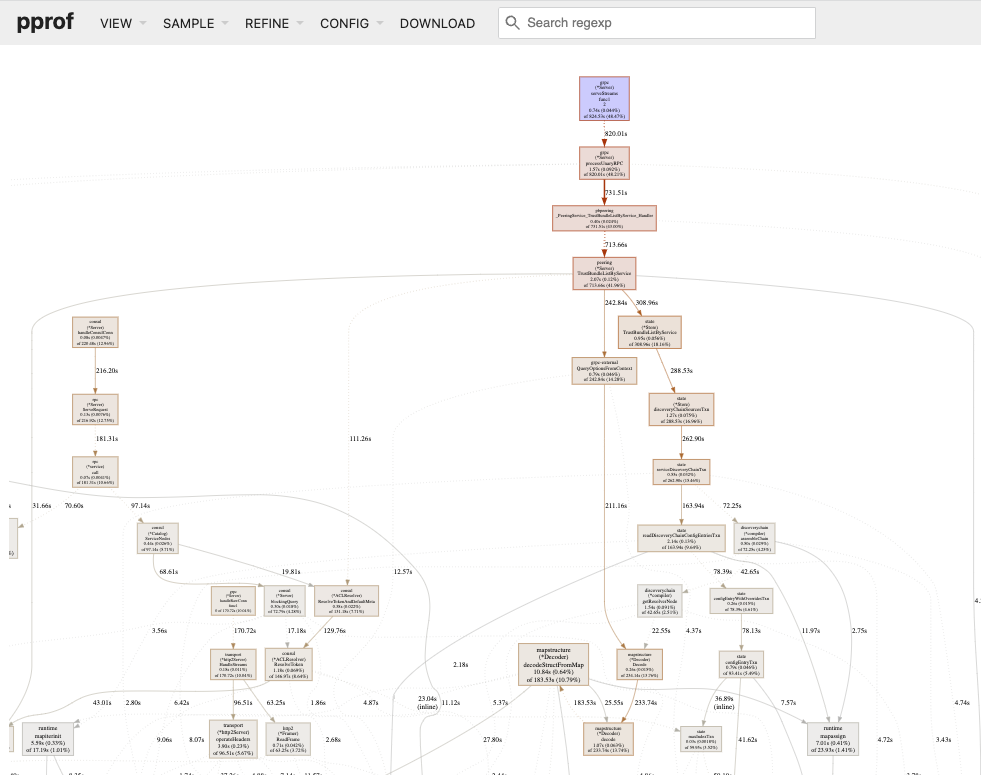
Task: Click the TrustBundleListByService_Handler node
Action: pos(604,218)
